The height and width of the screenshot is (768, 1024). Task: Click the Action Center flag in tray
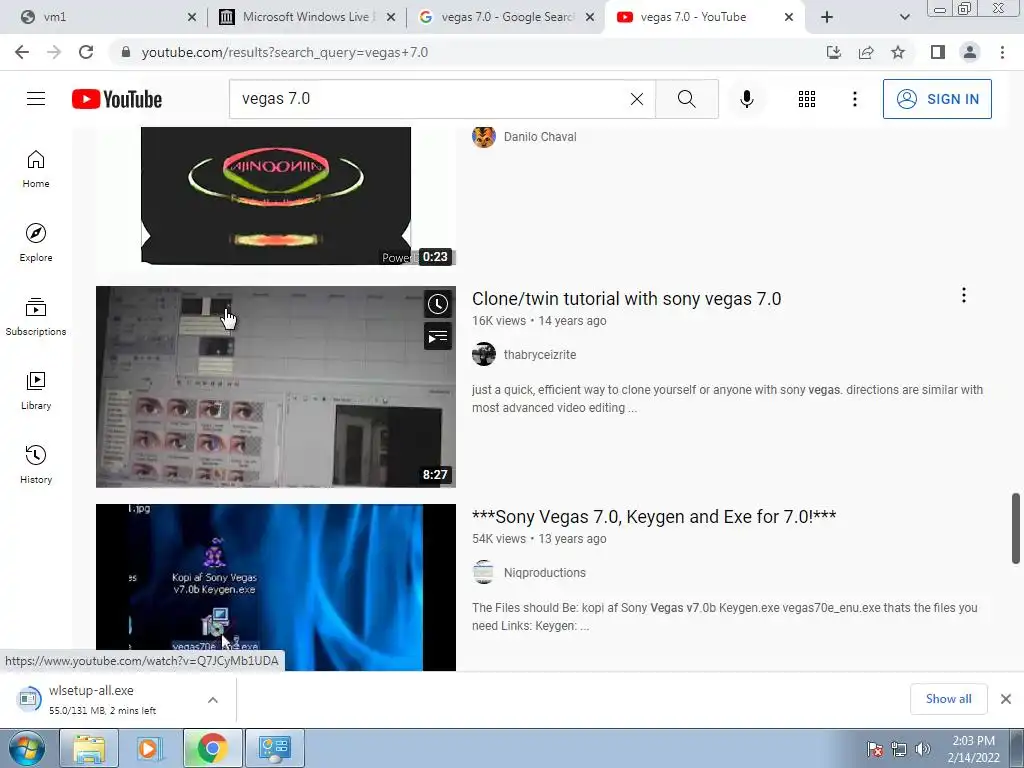875,749
